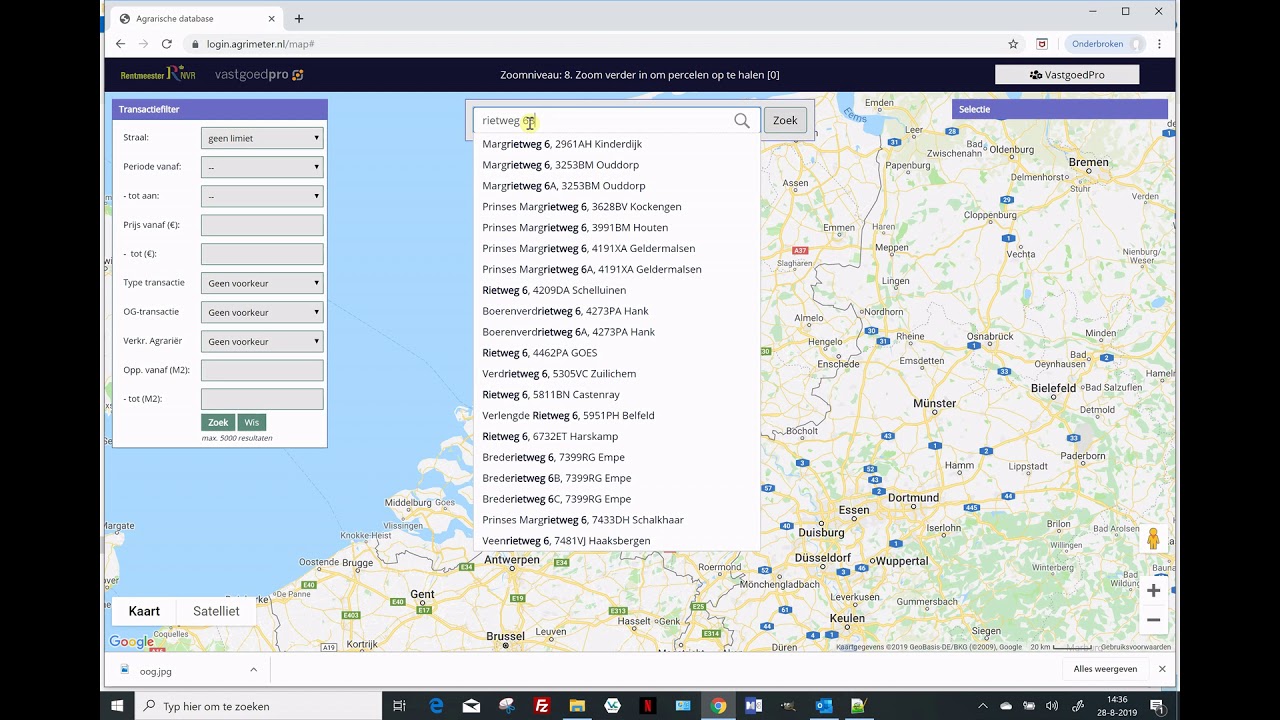Click Alles weergeven in downloads bar
Image resolution: width=1280 pixels, height=720 pixels.
click(x=1105, y=669)
